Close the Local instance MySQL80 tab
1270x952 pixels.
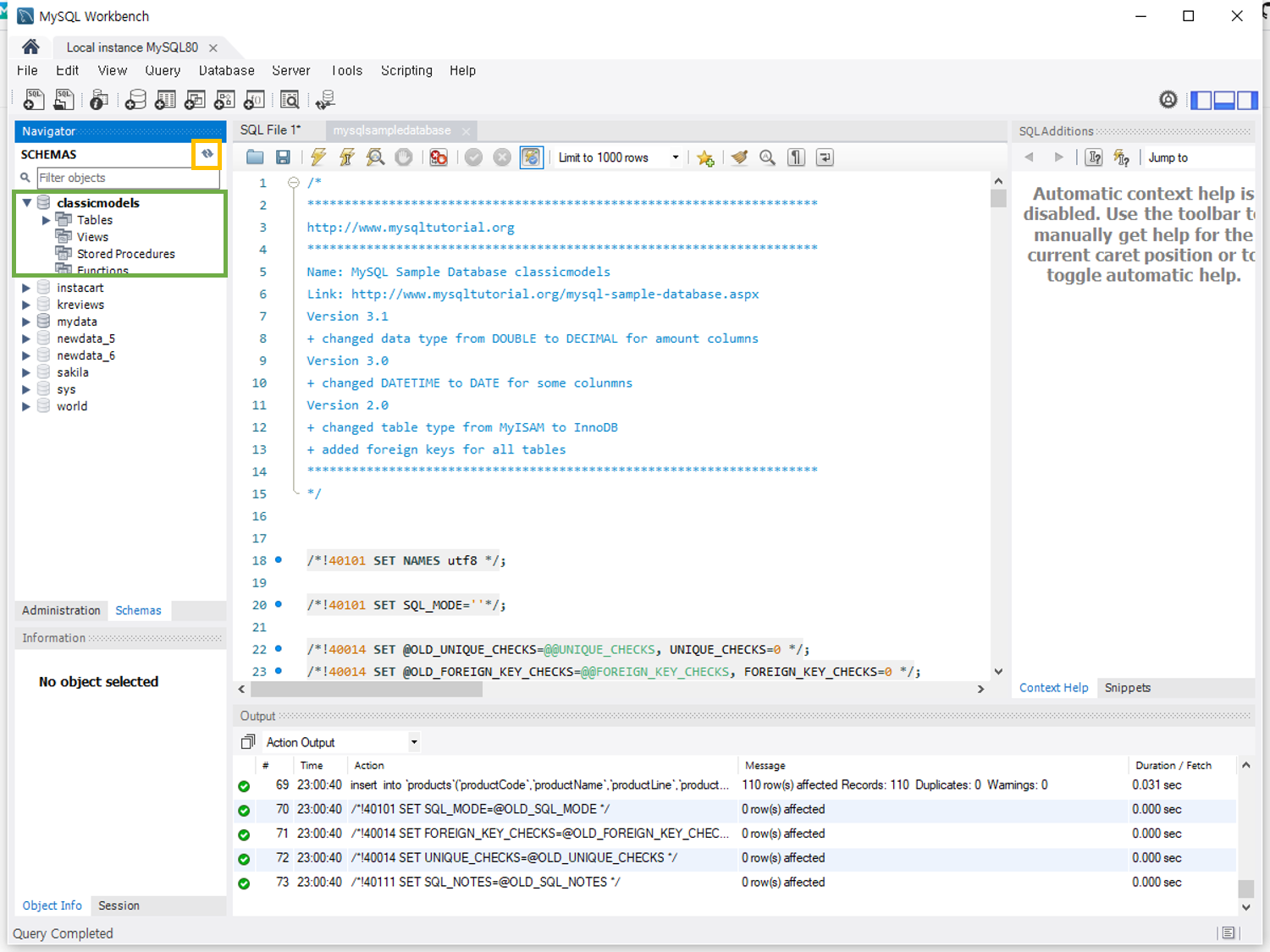click(213, 48)
